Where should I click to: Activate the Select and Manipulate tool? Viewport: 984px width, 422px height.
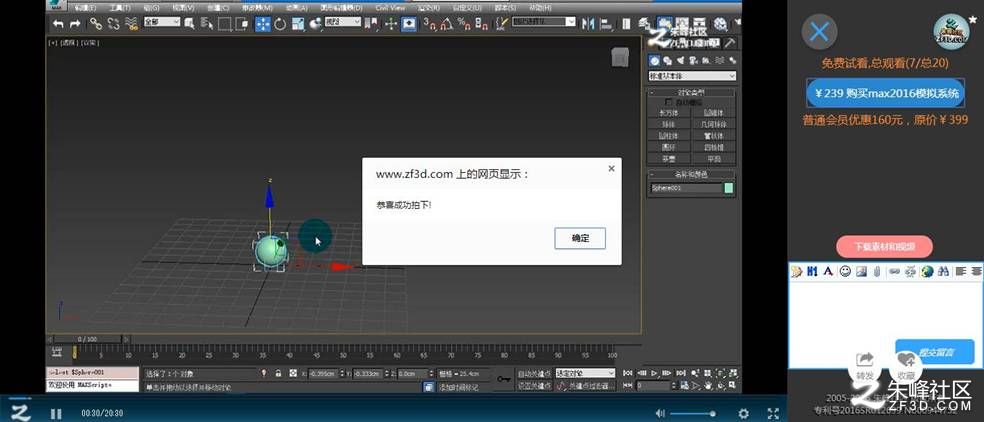(x=390, y=24)
